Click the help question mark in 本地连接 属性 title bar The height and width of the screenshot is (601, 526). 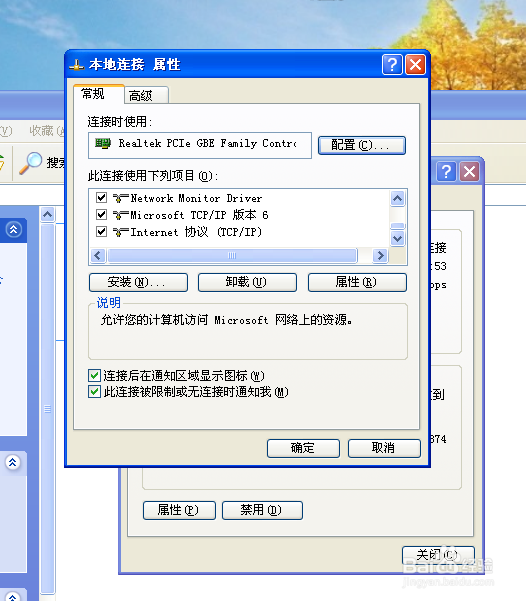pyautogui.click(x=392, y=64)
